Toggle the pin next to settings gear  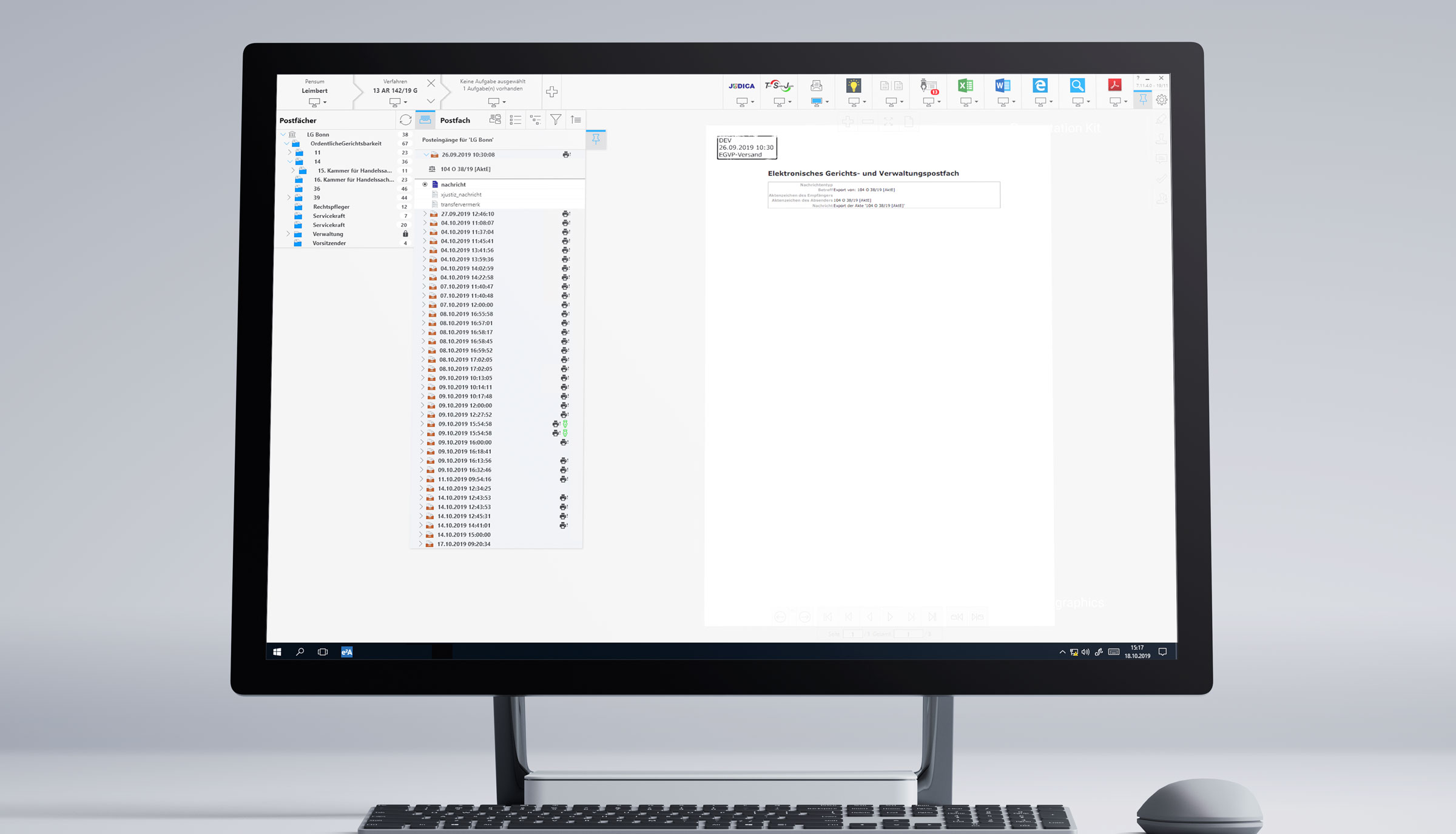(x=1143, y=99)
